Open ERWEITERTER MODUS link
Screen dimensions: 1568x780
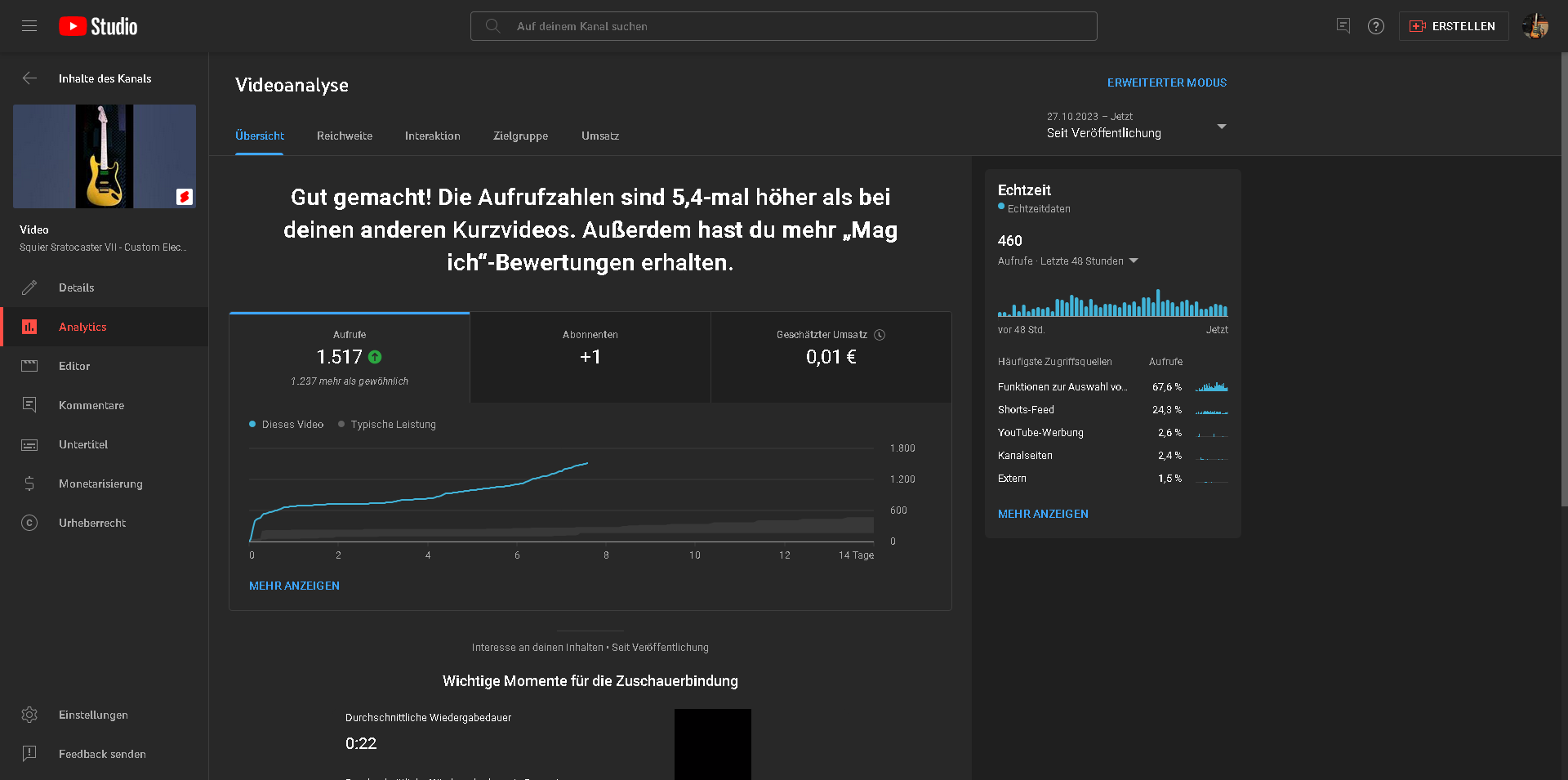(x=1166, y=82)
